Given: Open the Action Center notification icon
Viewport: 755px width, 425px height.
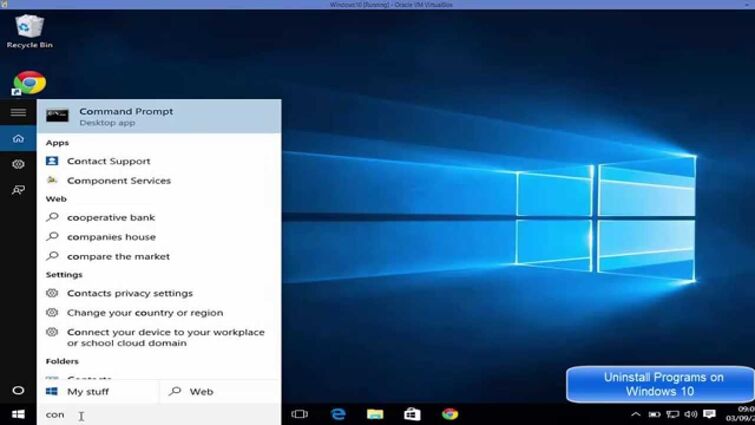Looking at the screenshot, I should click(x=709, y=414).
